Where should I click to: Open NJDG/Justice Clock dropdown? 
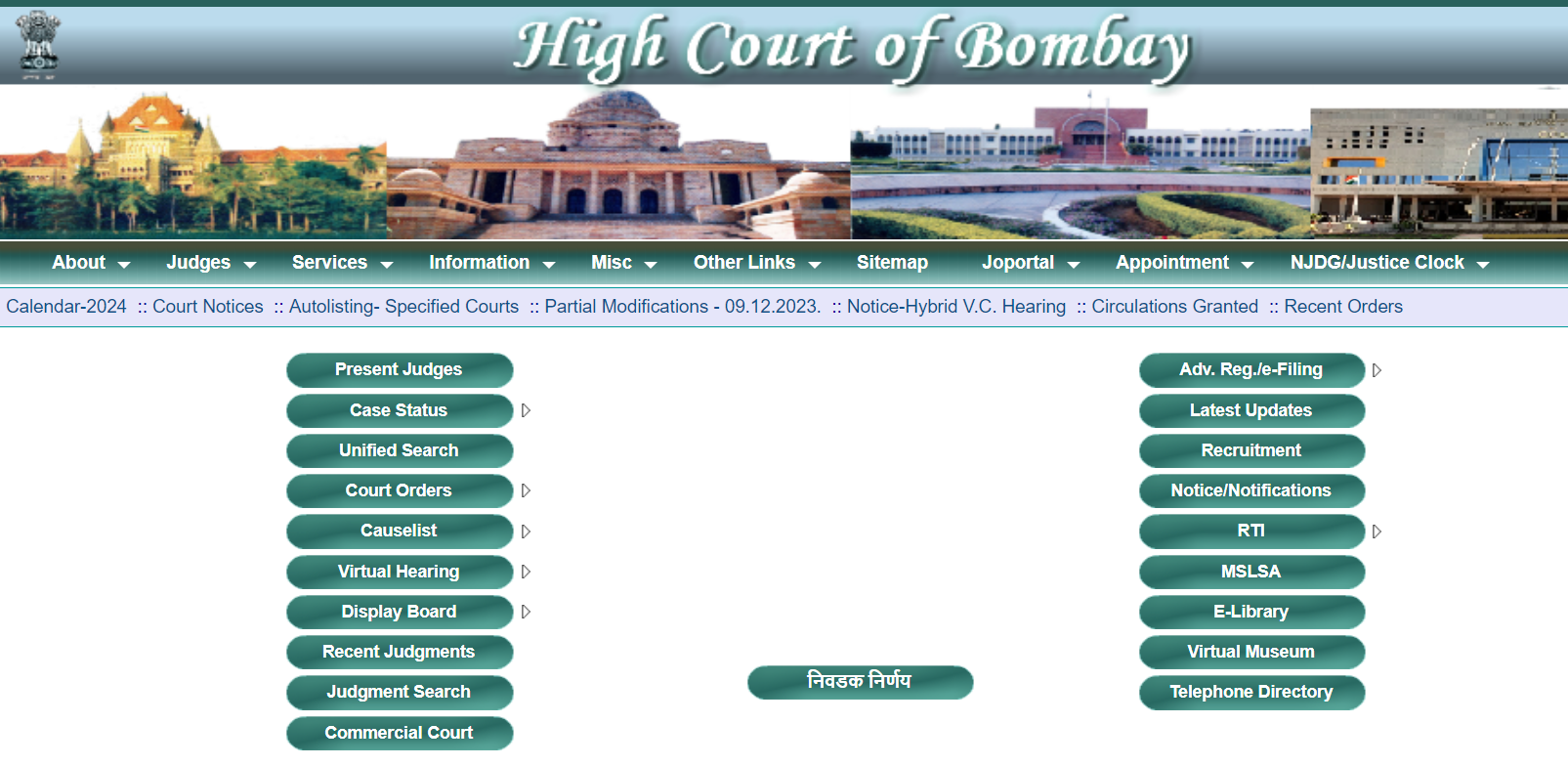pyautogui.click(x=1388, y=263)
